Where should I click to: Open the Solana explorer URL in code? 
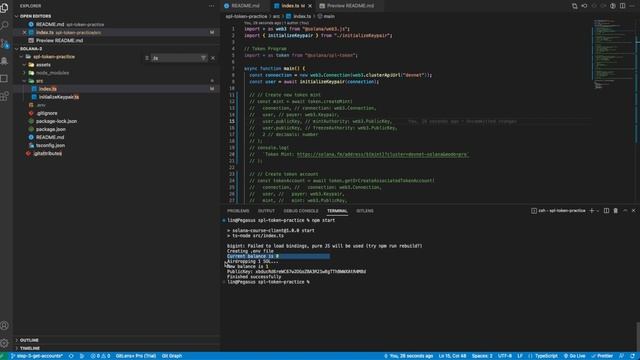382,154
